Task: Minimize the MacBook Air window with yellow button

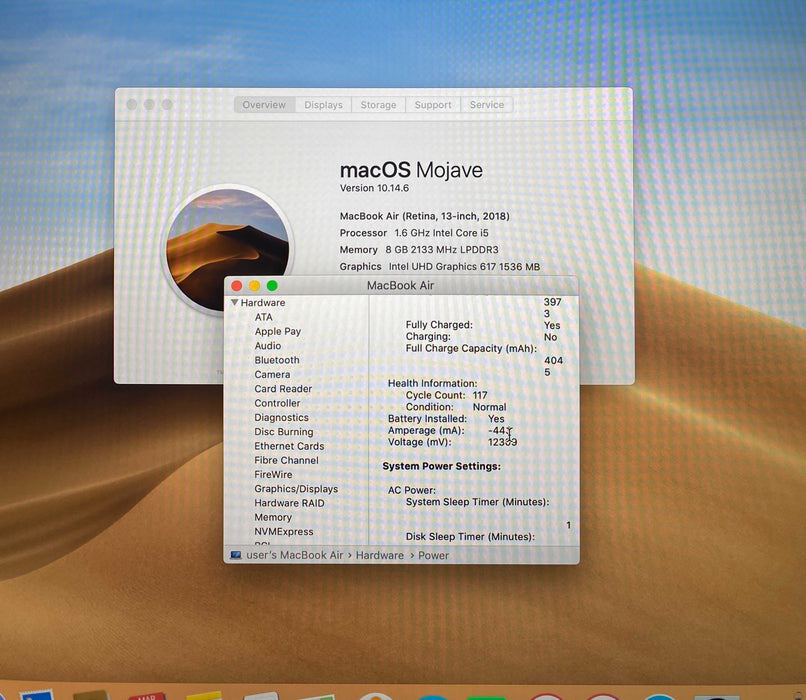Action: coord(254,286)
